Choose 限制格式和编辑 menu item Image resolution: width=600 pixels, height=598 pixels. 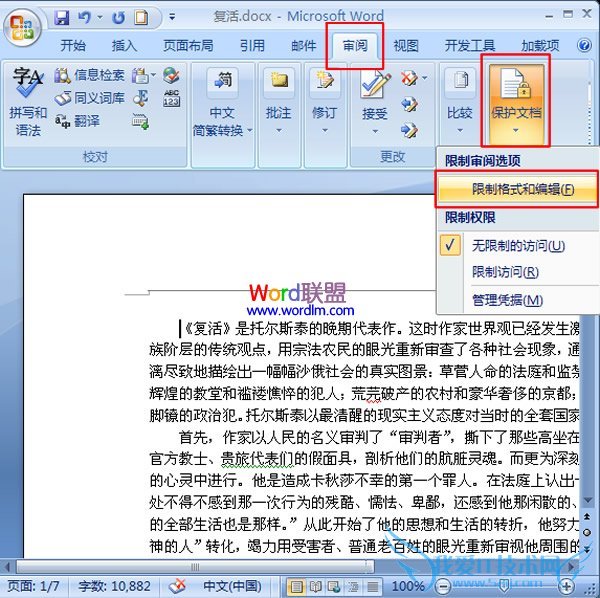point(518,189)
